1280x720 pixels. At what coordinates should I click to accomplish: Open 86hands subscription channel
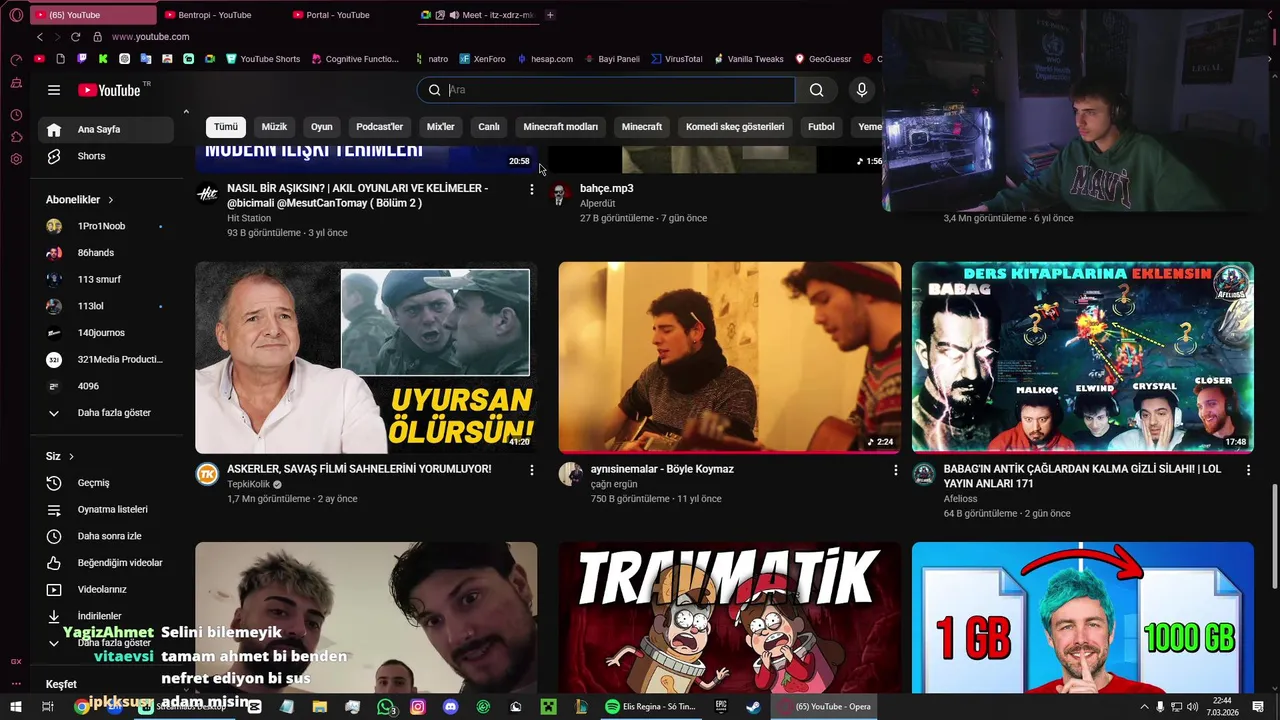[x=106, y=253]
